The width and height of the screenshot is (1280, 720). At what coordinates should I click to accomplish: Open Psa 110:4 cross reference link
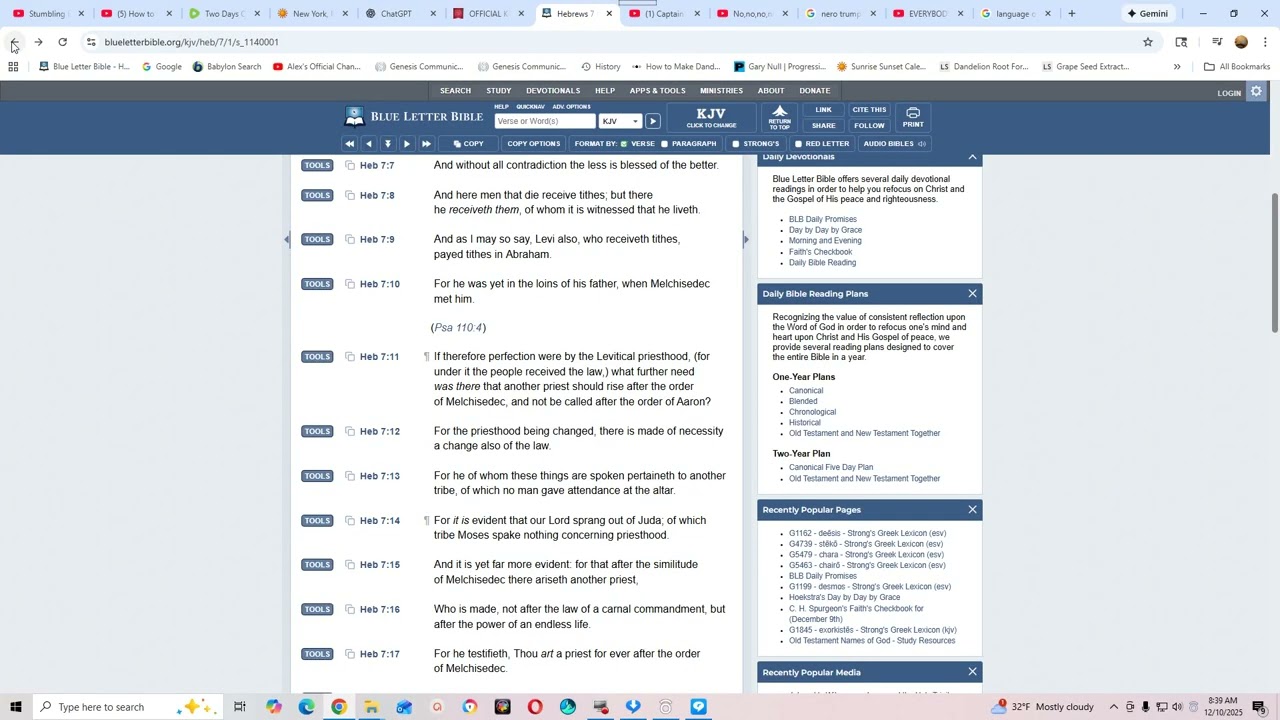point(459,328)
